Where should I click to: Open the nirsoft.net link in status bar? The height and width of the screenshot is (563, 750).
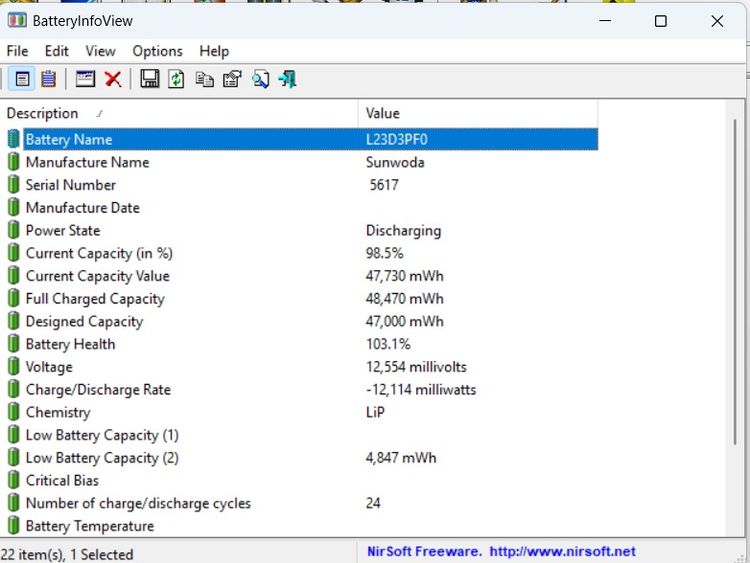tap(562, 552)
